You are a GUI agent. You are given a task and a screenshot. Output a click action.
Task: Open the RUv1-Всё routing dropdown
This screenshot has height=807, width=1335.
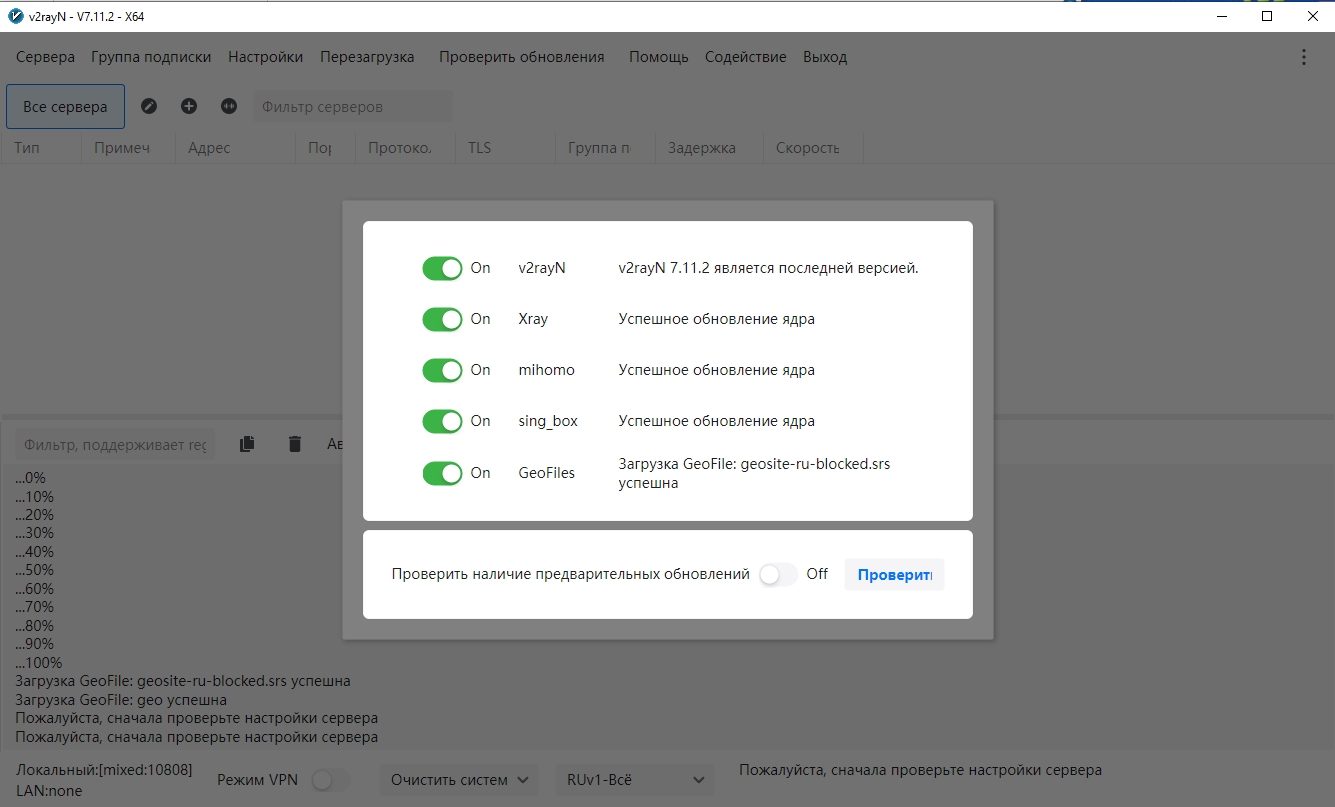point(635,780)
